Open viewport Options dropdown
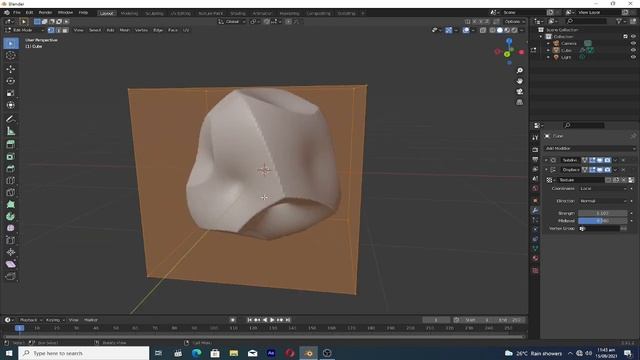 pos(515,22)
